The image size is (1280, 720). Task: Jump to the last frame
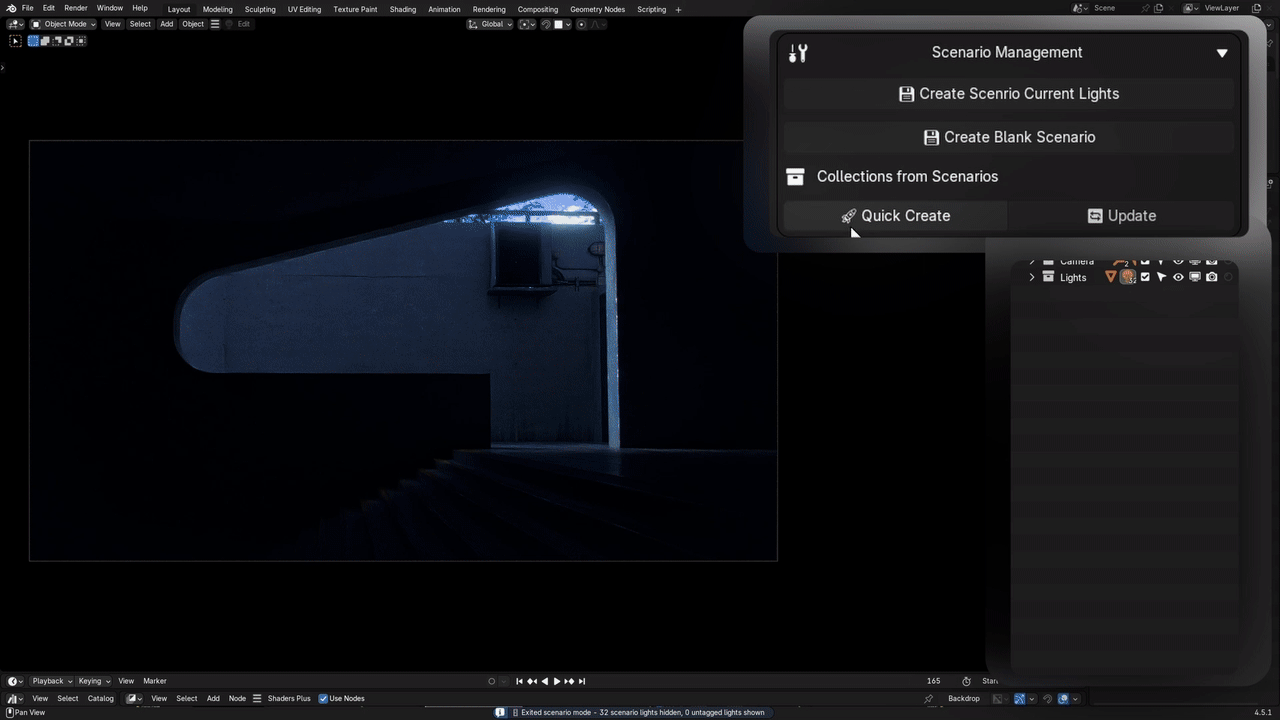(582, 681)
